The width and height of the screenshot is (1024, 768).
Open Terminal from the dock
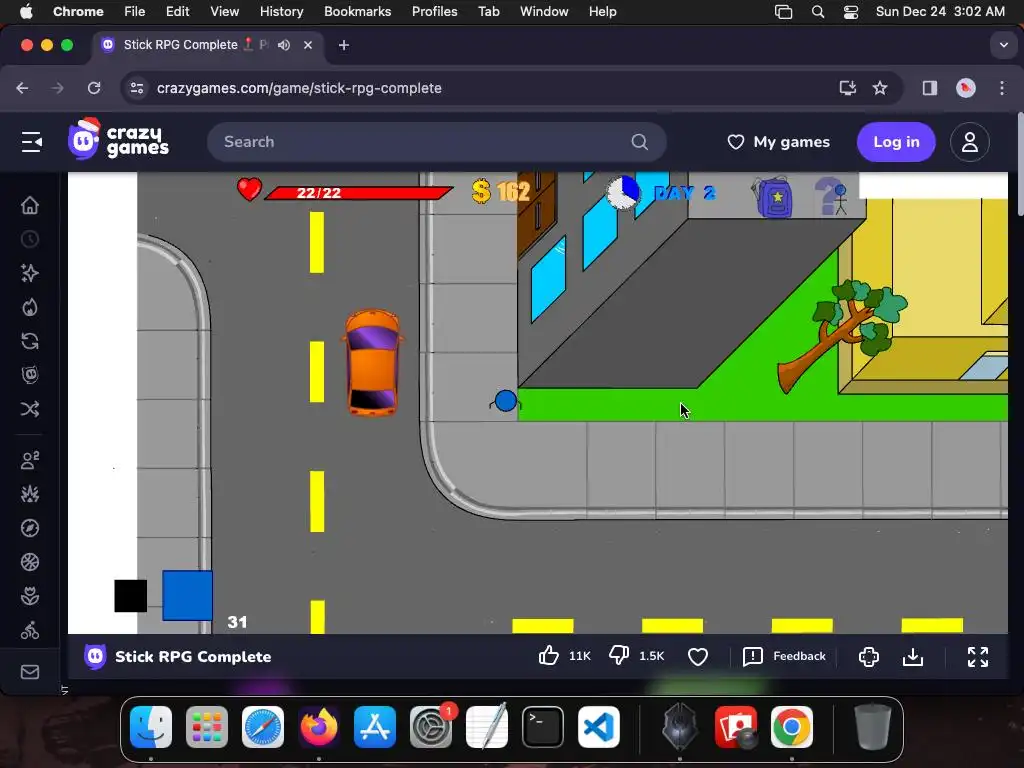(543, 727)
